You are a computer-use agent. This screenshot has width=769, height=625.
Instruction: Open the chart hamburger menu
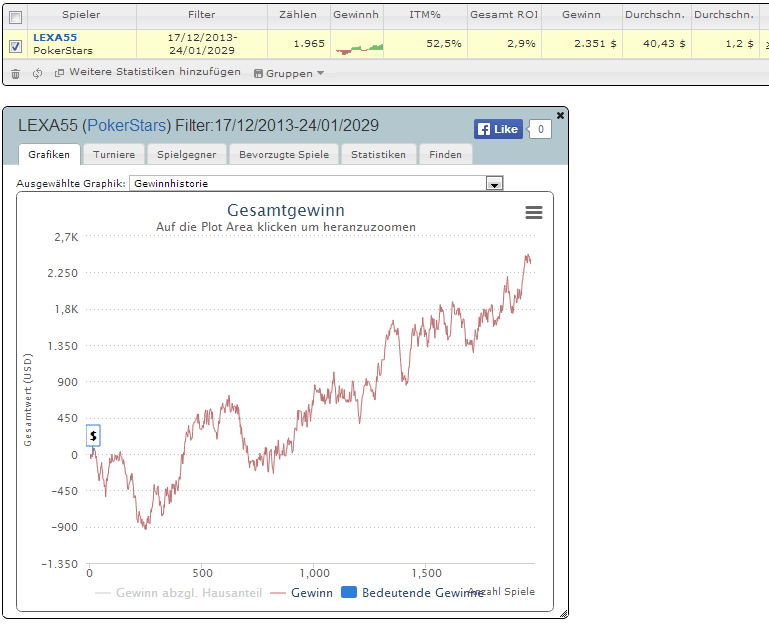(x=534, y=212)
